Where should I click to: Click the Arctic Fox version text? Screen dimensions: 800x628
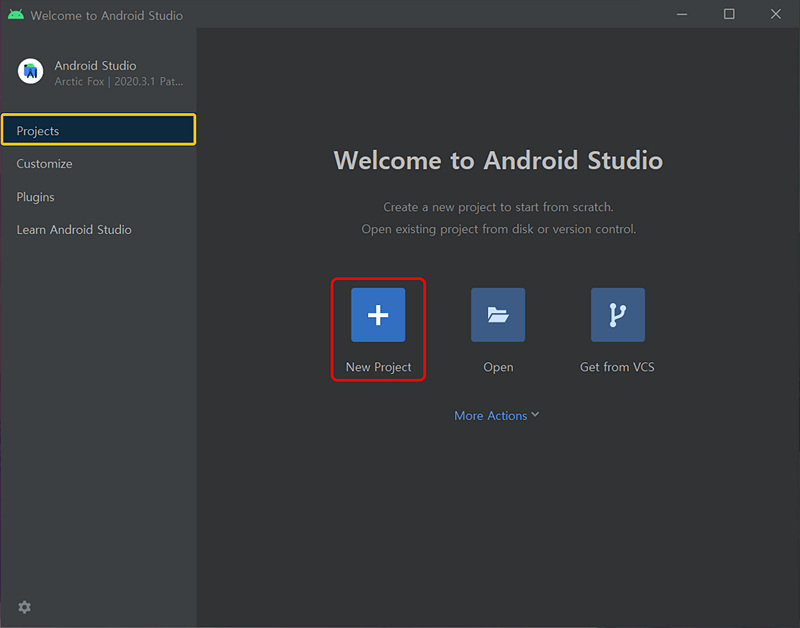click(119, 82)
